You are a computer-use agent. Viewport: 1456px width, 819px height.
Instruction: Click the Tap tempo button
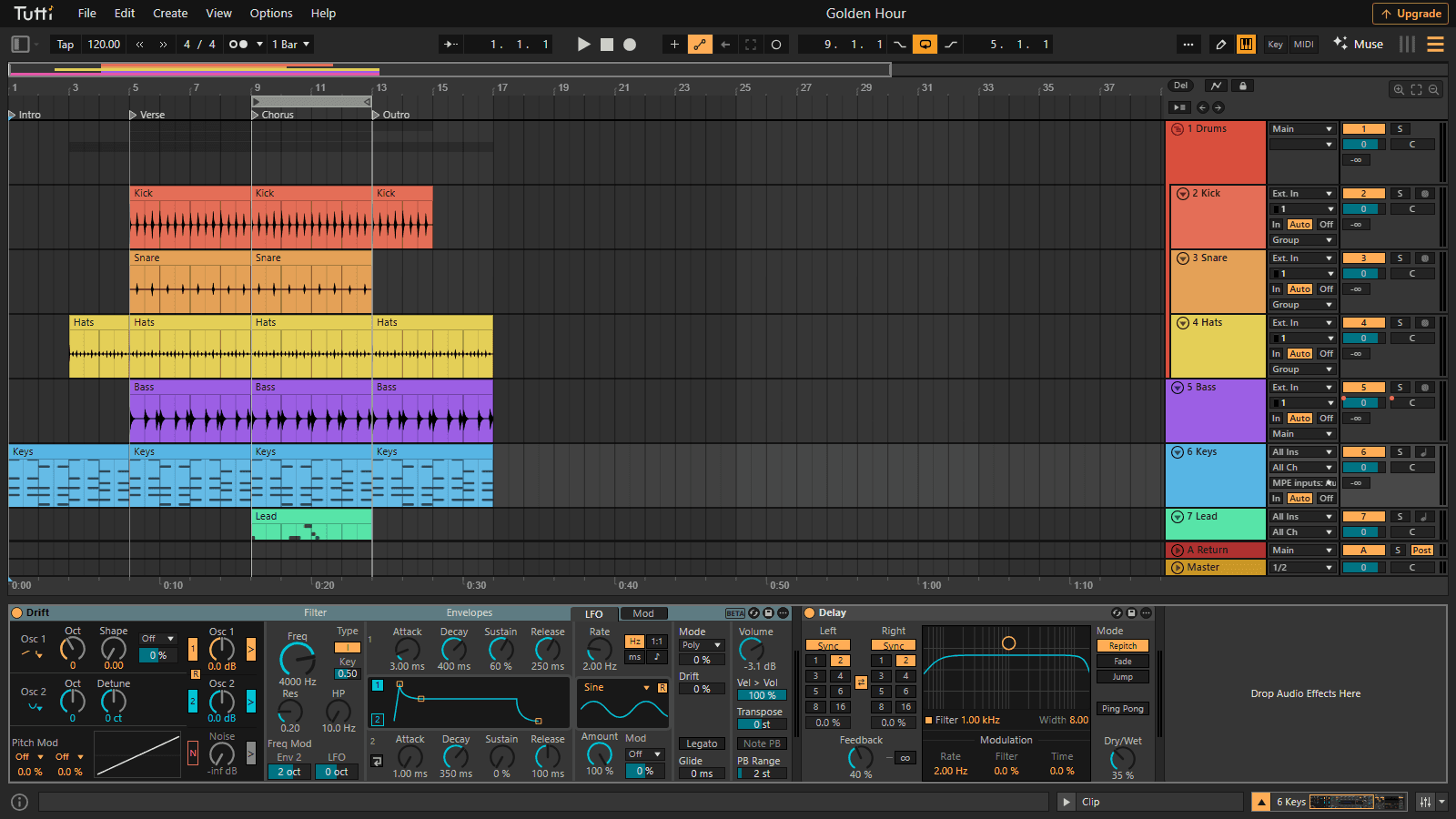coord(66,44)
